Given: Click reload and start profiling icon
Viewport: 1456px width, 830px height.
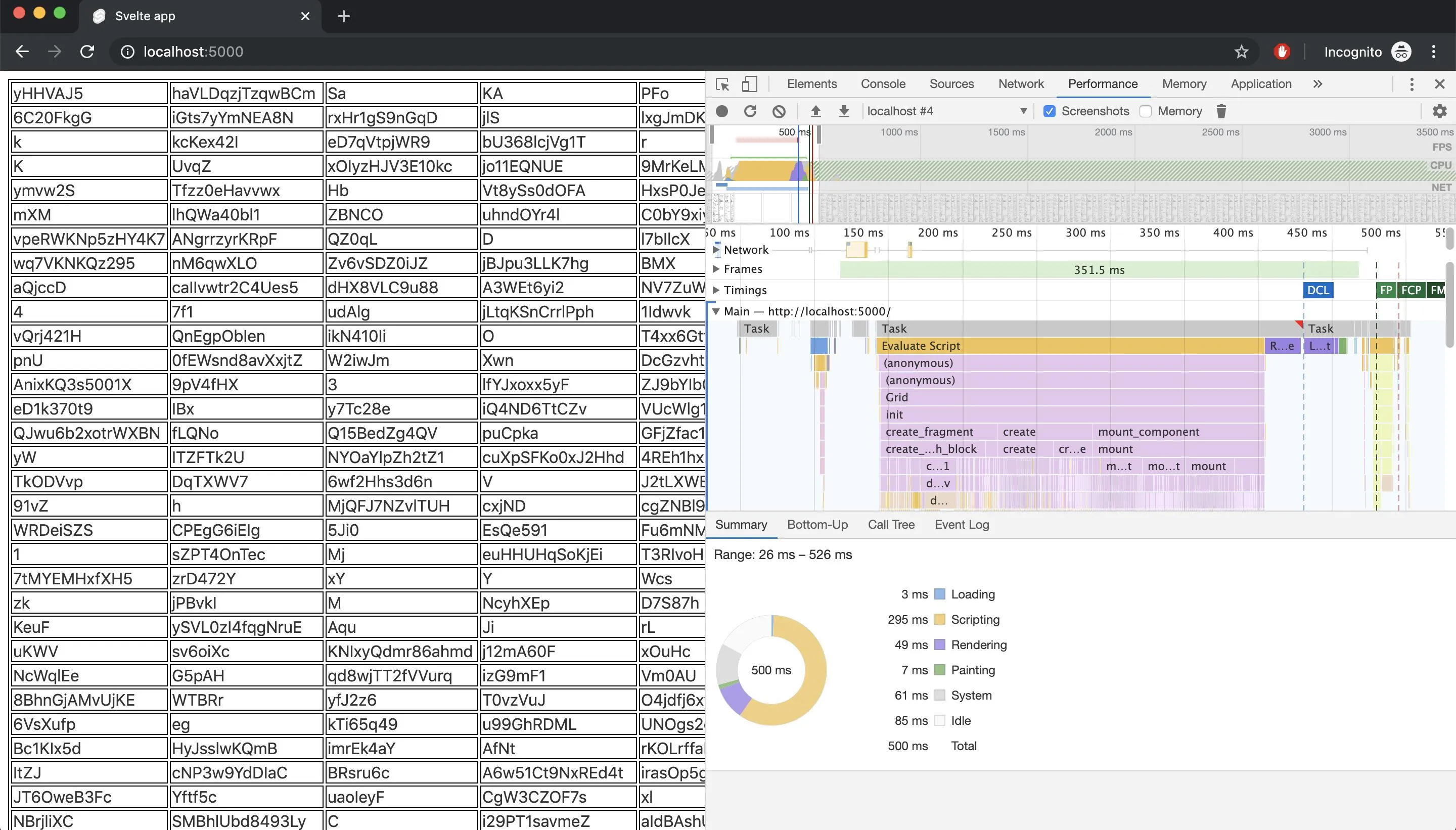Looking at the screenshot, I should [x=750, y=111].
